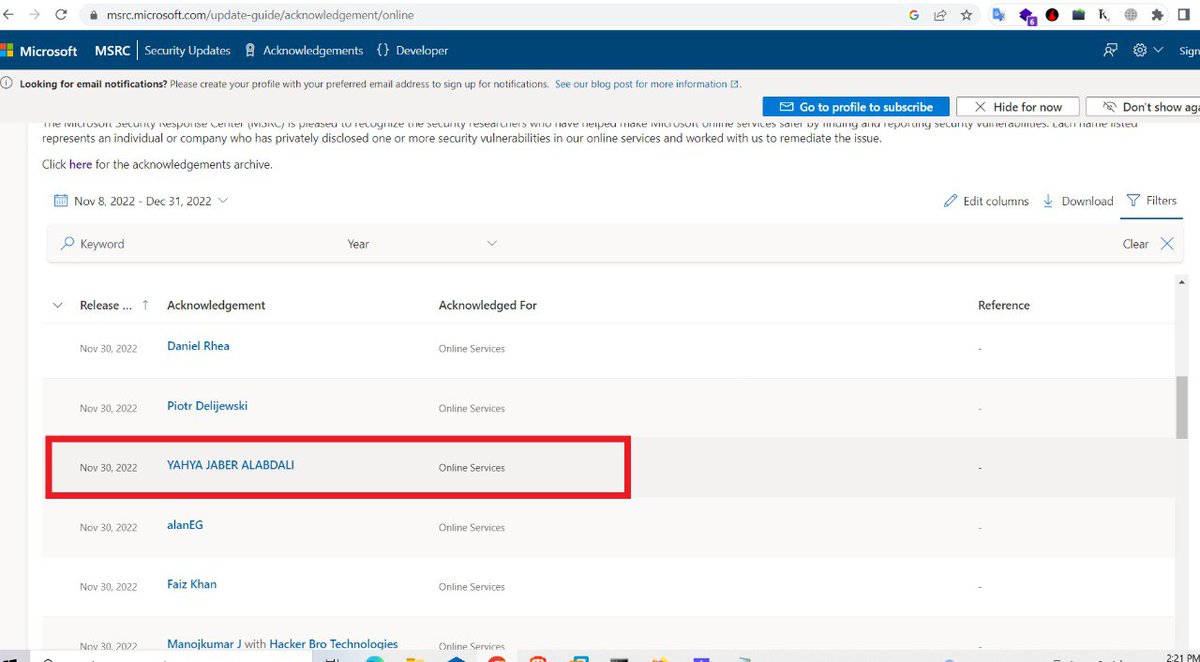Open the gray globe extension icon
Viewport: 1200px width, 662px height.
1131,15
